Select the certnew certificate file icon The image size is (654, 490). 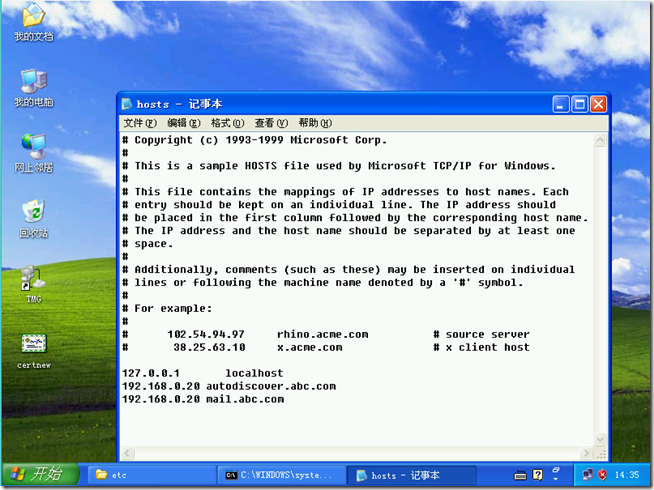coord(34,351)
